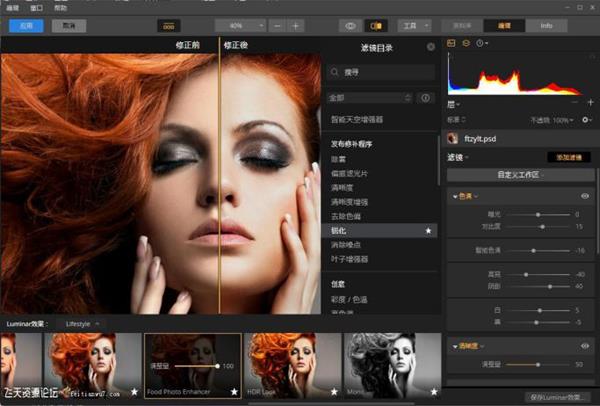Open the 帮助 help menu

pyautogui.click(x=62, y=6)
